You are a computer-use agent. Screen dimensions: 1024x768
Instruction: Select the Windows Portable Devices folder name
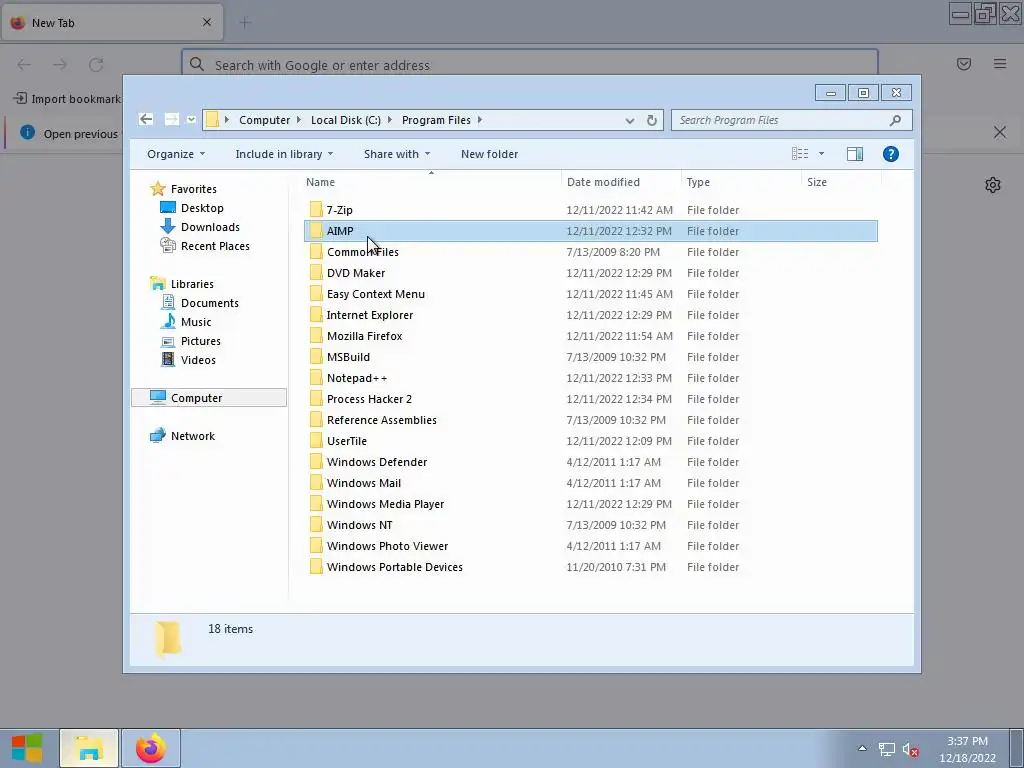coord(394,567)
